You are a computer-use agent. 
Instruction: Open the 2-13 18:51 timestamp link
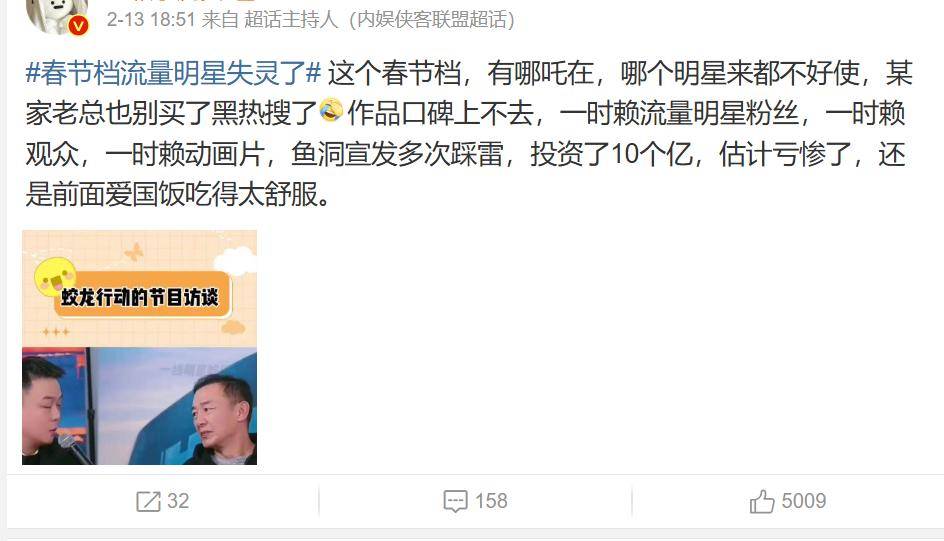coord(151,20)
